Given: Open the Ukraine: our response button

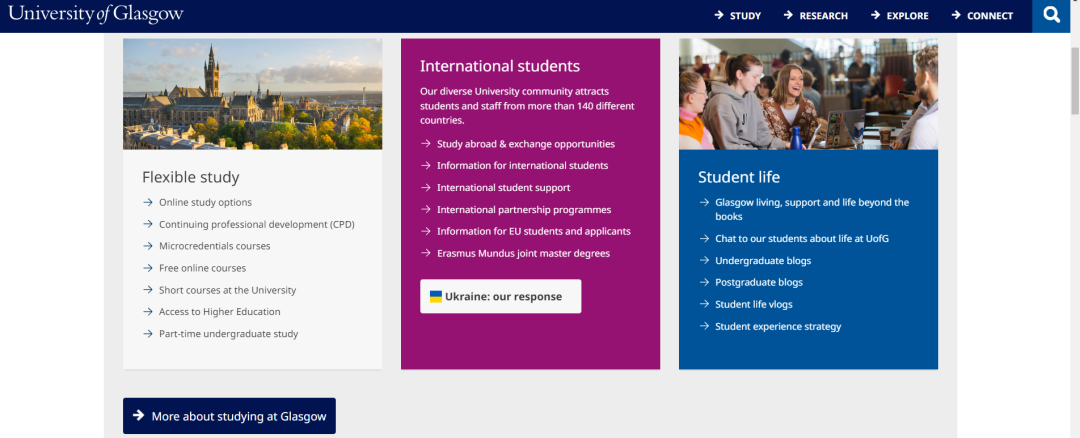Looking at the screenshot, I should tap(501, 297).
